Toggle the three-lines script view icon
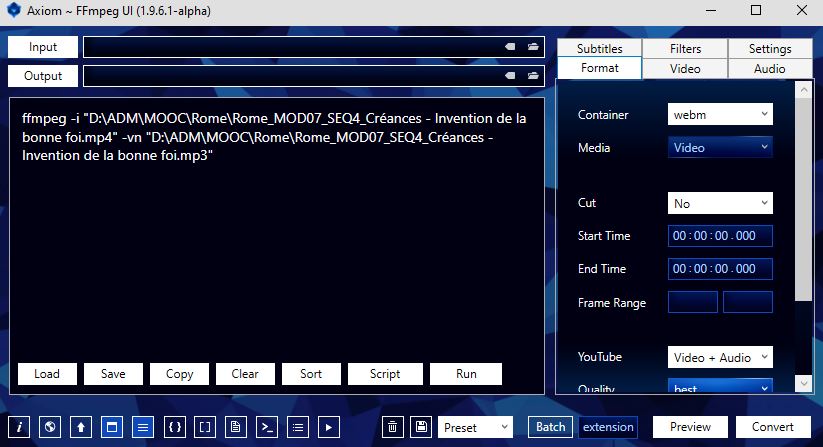Screen dimensions: 823x447 143,427
